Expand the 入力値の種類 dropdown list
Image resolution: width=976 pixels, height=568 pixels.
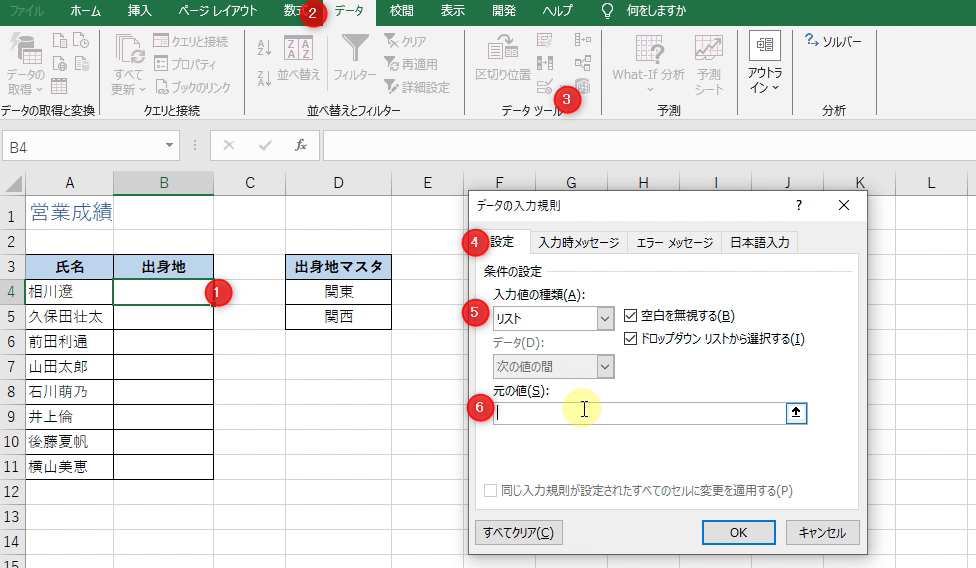pos(605,319)
